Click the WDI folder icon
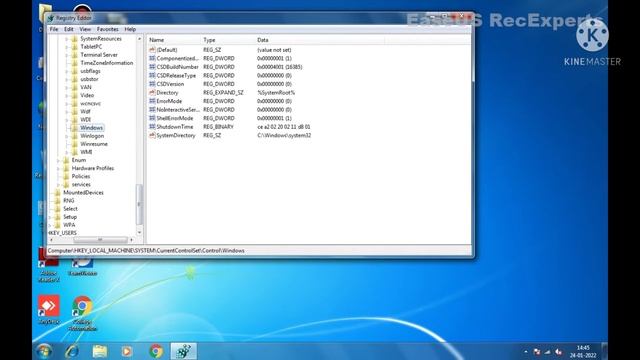 [75, 120]
